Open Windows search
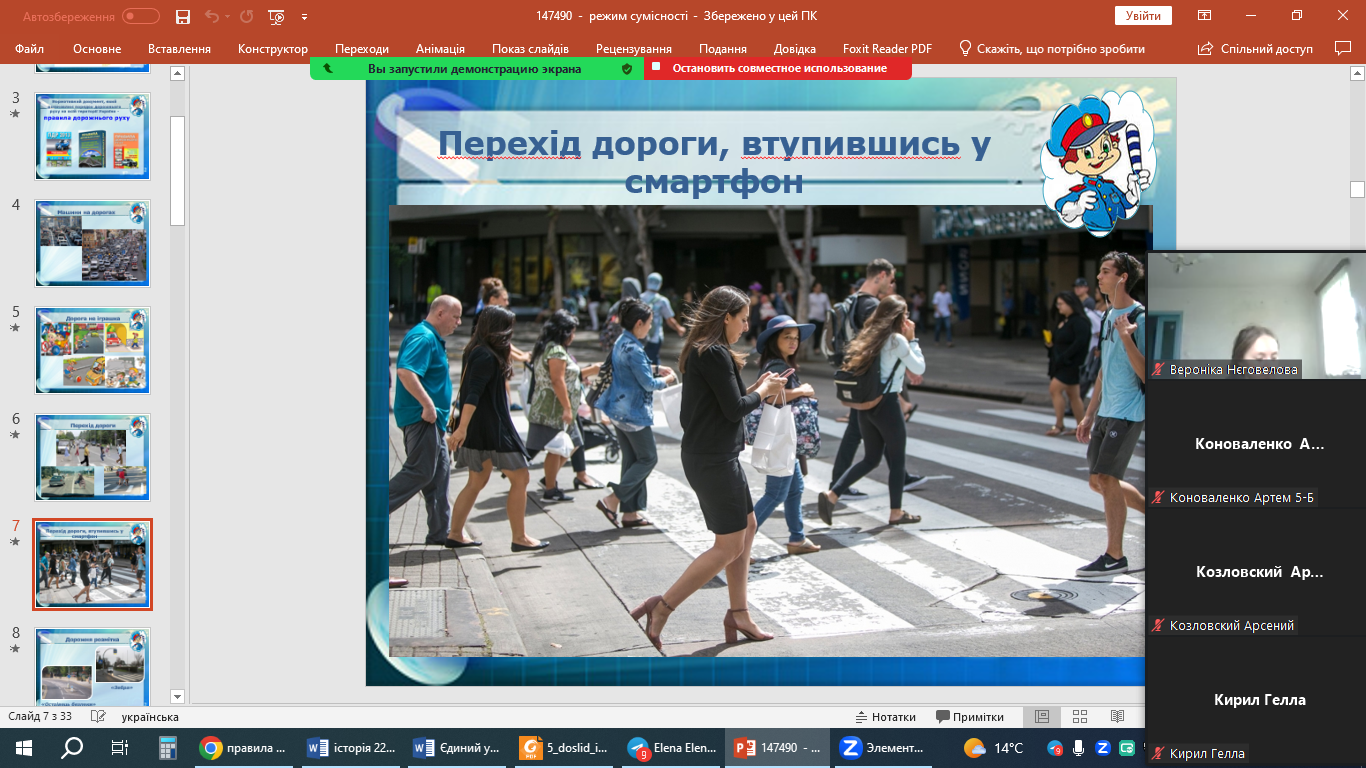This screenshot has width=1366, height=768. coord(71,747)
